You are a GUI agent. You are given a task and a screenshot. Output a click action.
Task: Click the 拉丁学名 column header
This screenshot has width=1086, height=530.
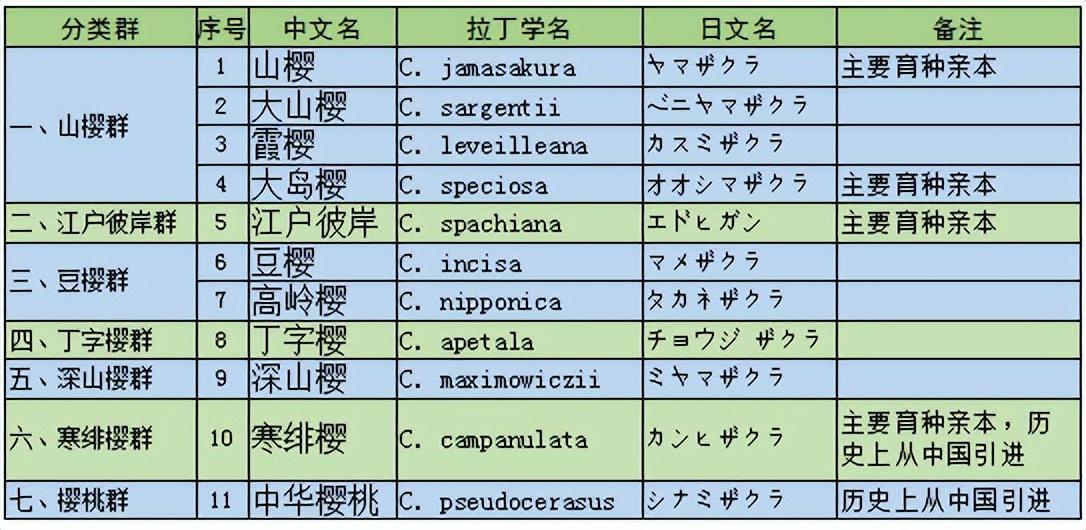[x=519, y=28]
